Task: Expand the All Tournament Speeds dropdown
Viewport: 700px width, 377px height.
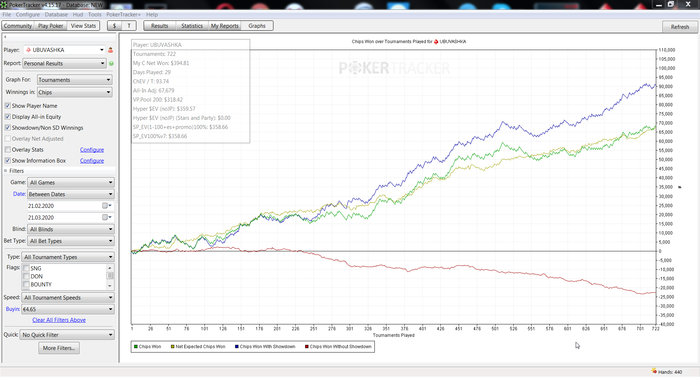Action: pos(68,297)
